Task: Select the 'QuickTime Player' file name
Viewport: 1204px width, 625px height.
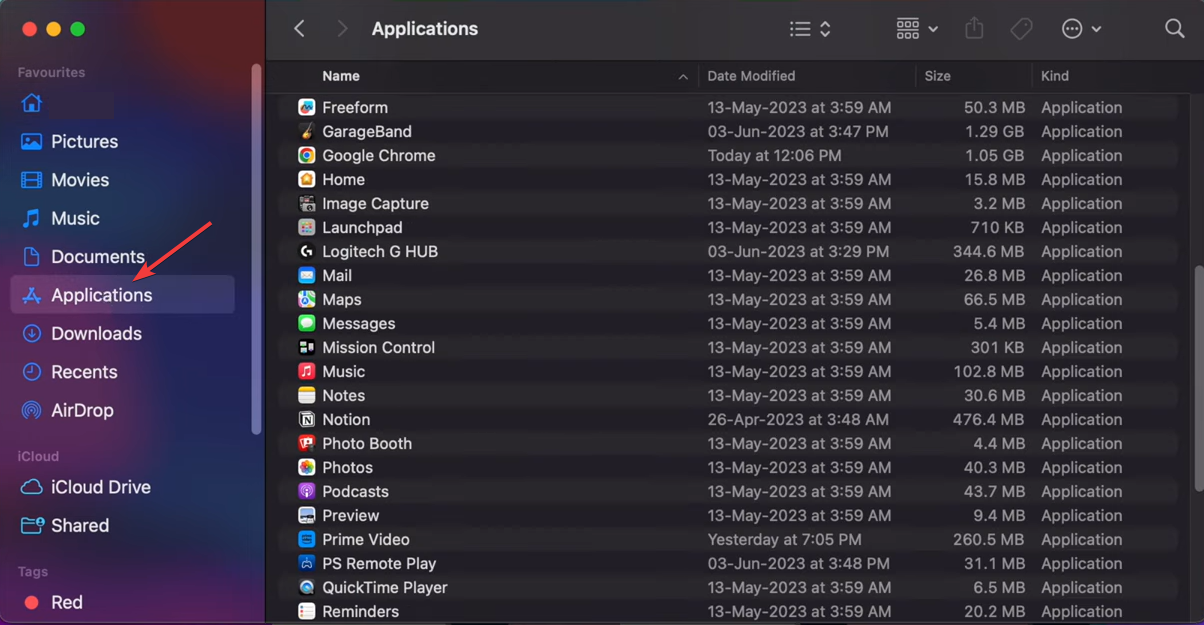Action: pyautogui.click(x=385, y=587)
